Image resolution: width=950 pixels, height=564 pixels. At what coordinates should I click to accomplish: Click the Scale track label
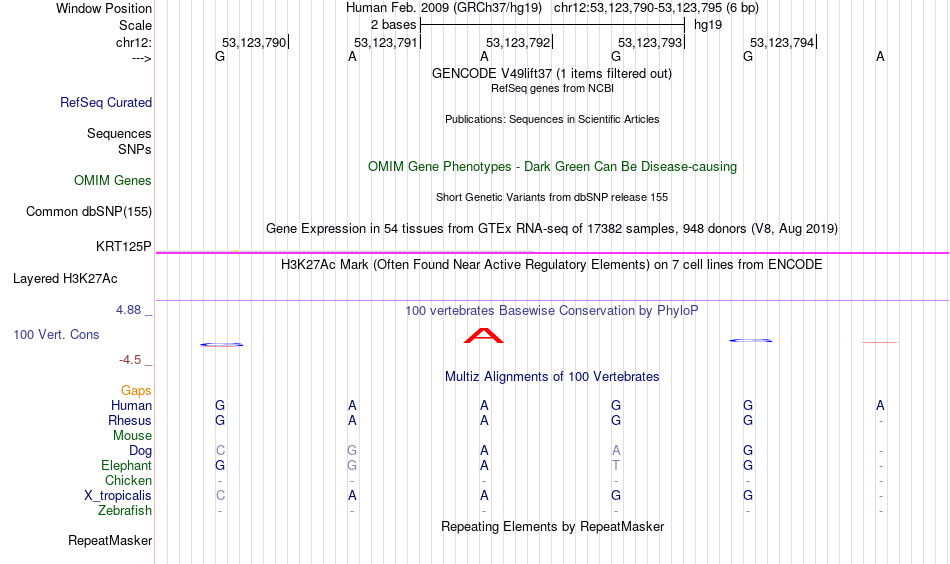click(135, 25)
